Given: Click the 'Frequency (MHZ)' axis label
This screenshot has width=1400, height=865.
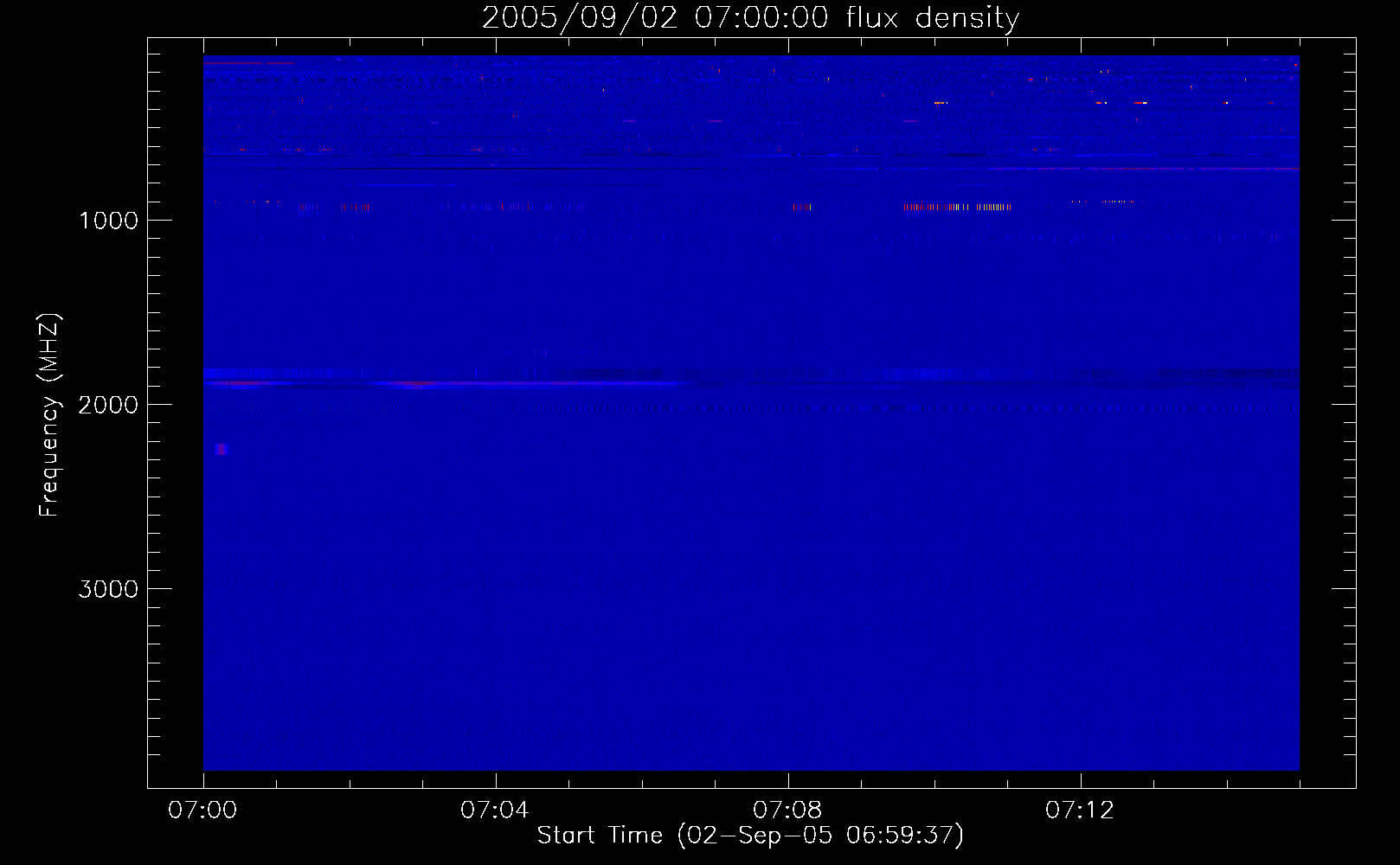Looking at the screenshot, I should [x=49, y=415].
